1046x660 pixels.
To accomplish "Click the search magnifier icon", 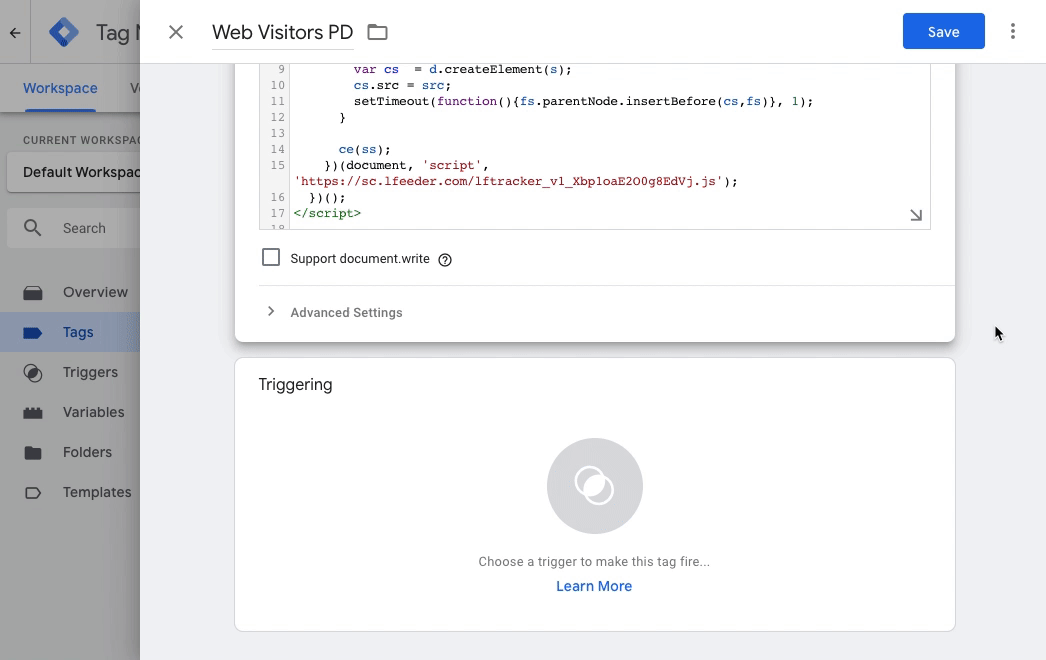I will click(32, 228).
